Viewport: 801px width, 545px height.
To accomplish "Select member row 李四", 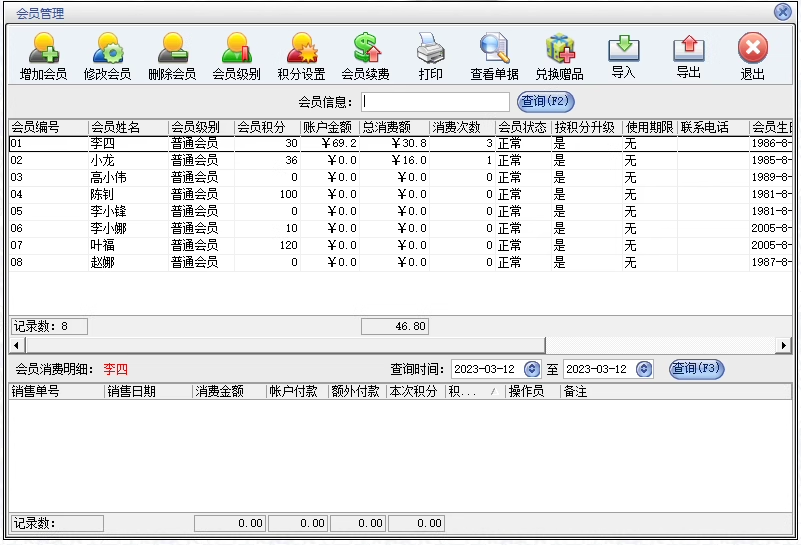I will pos(400,144).
